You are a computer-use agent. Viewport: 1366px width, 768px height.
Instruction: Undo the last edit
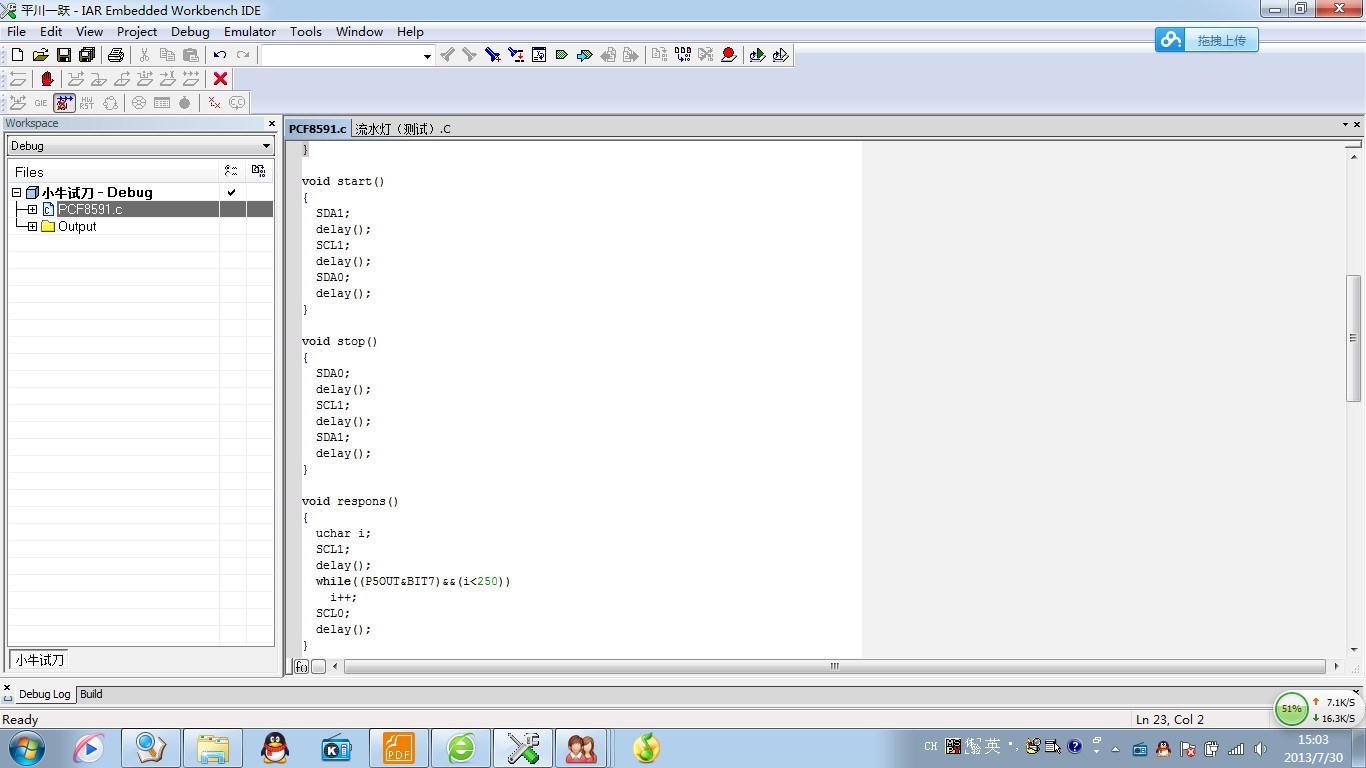220,55
